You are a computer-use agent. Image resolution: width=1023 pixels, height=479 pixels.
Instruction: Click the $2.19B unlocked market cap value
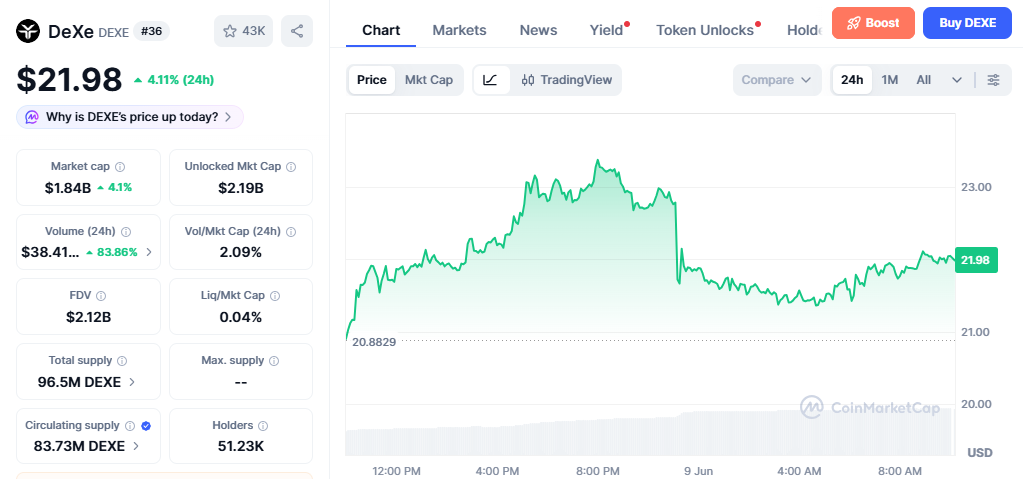point(241,188)
